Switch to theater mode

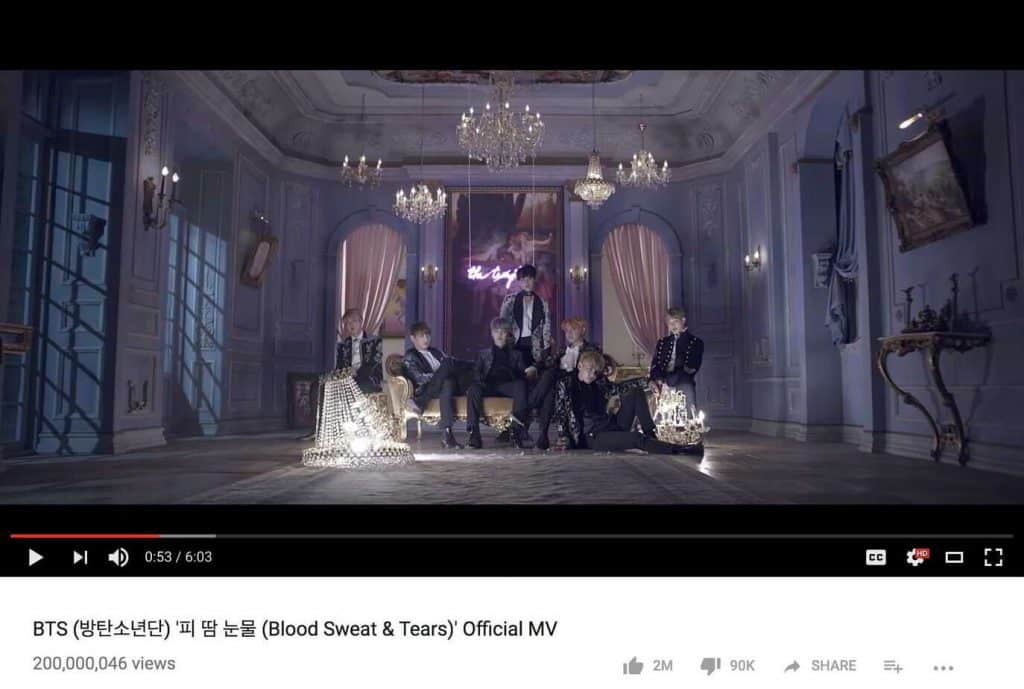(954, 557)
